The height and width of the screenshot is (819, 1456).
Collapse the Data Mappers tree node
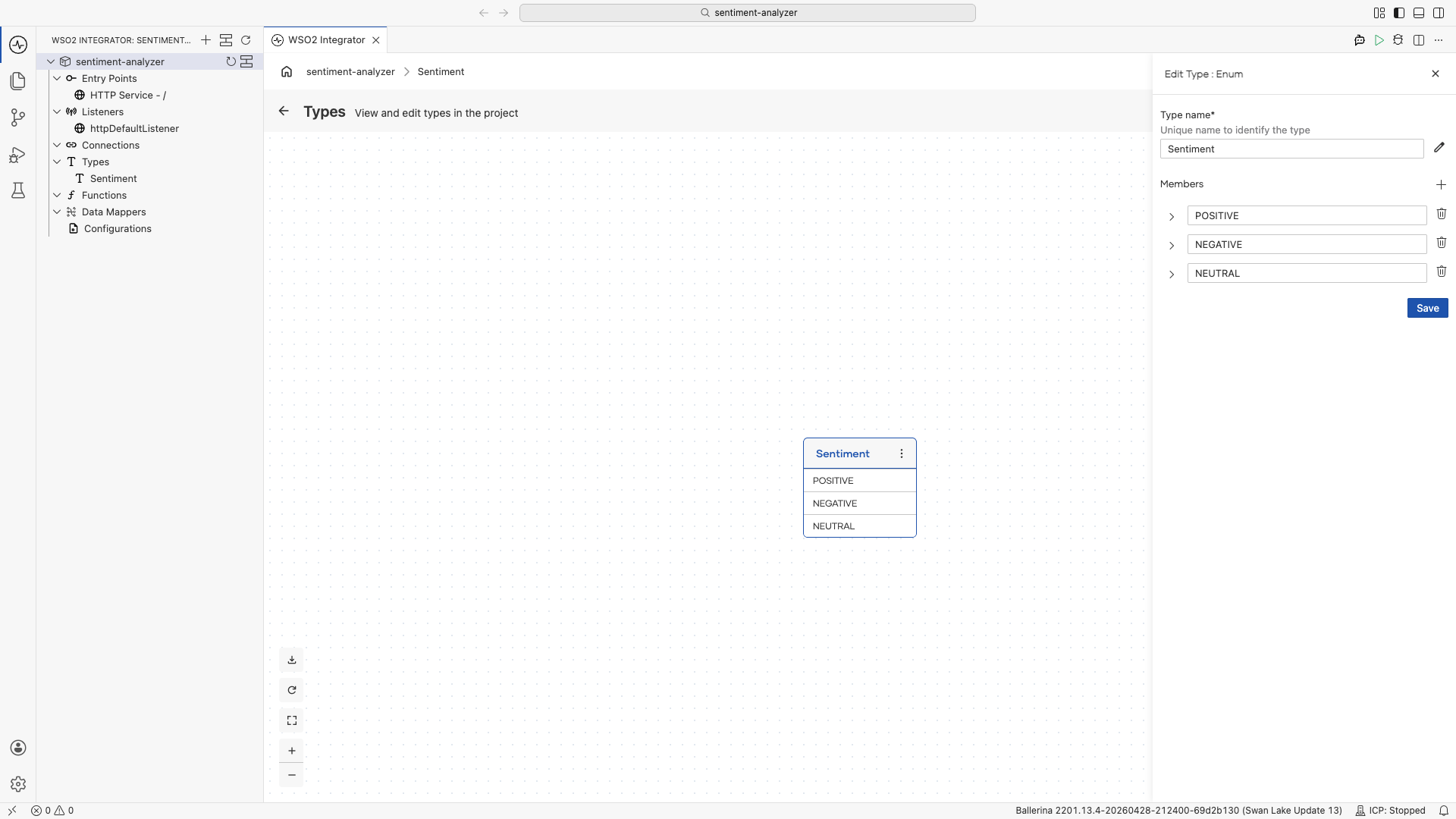pos(57,212)
